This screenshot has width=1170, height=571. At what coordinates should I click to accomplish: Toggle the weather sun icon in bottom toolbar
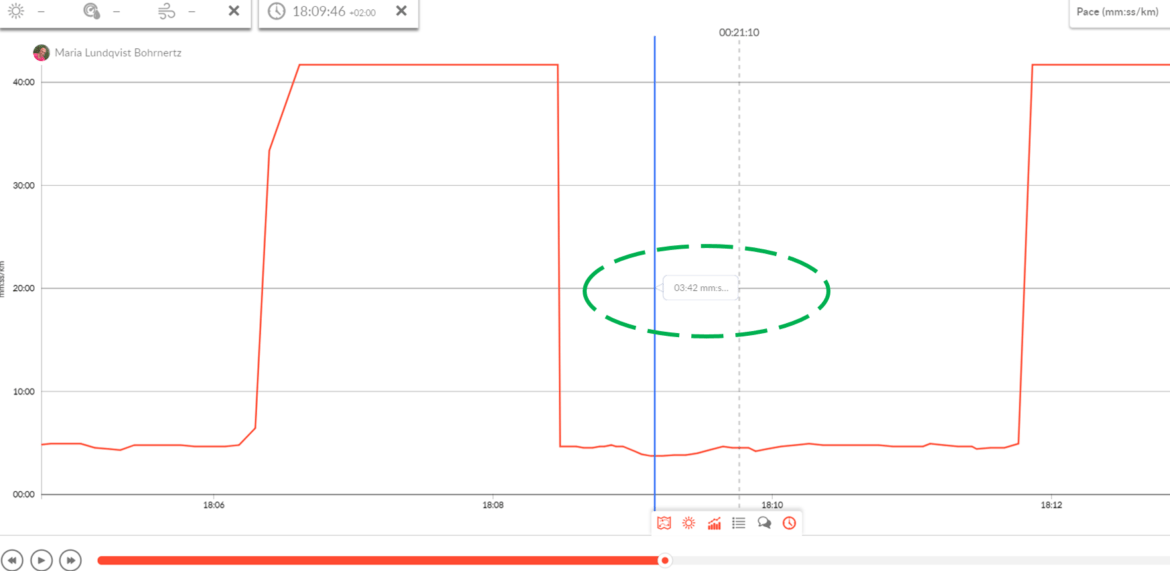[689, 523]
